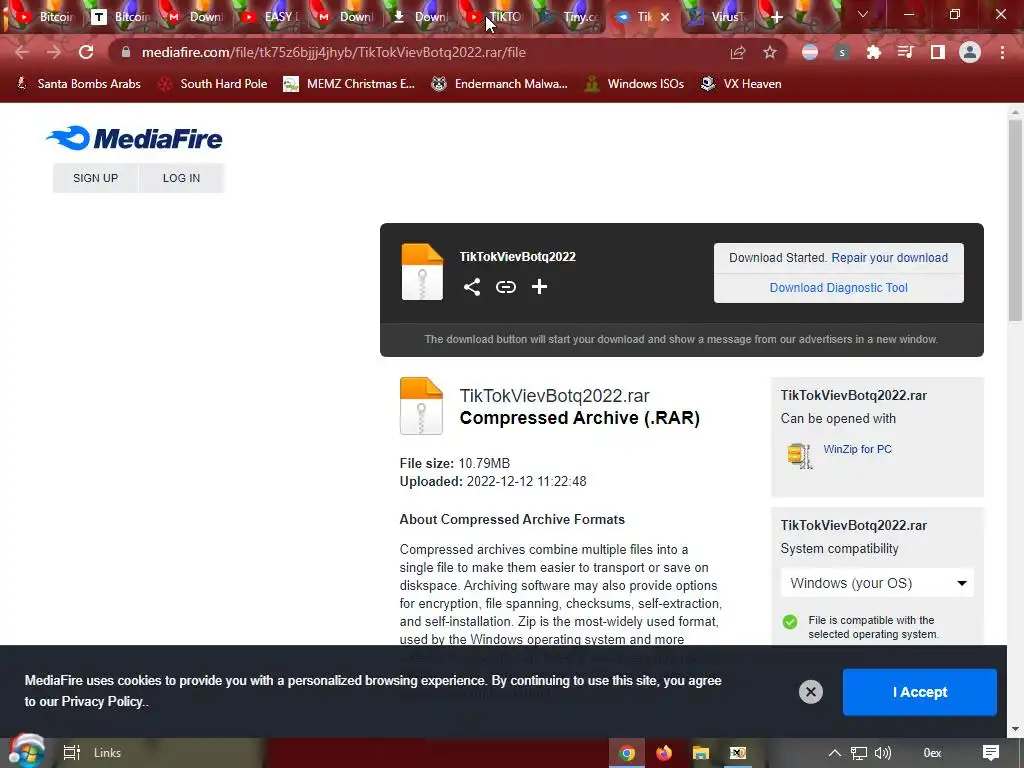Switch to the VirusT tab

(x=717, y=16)
